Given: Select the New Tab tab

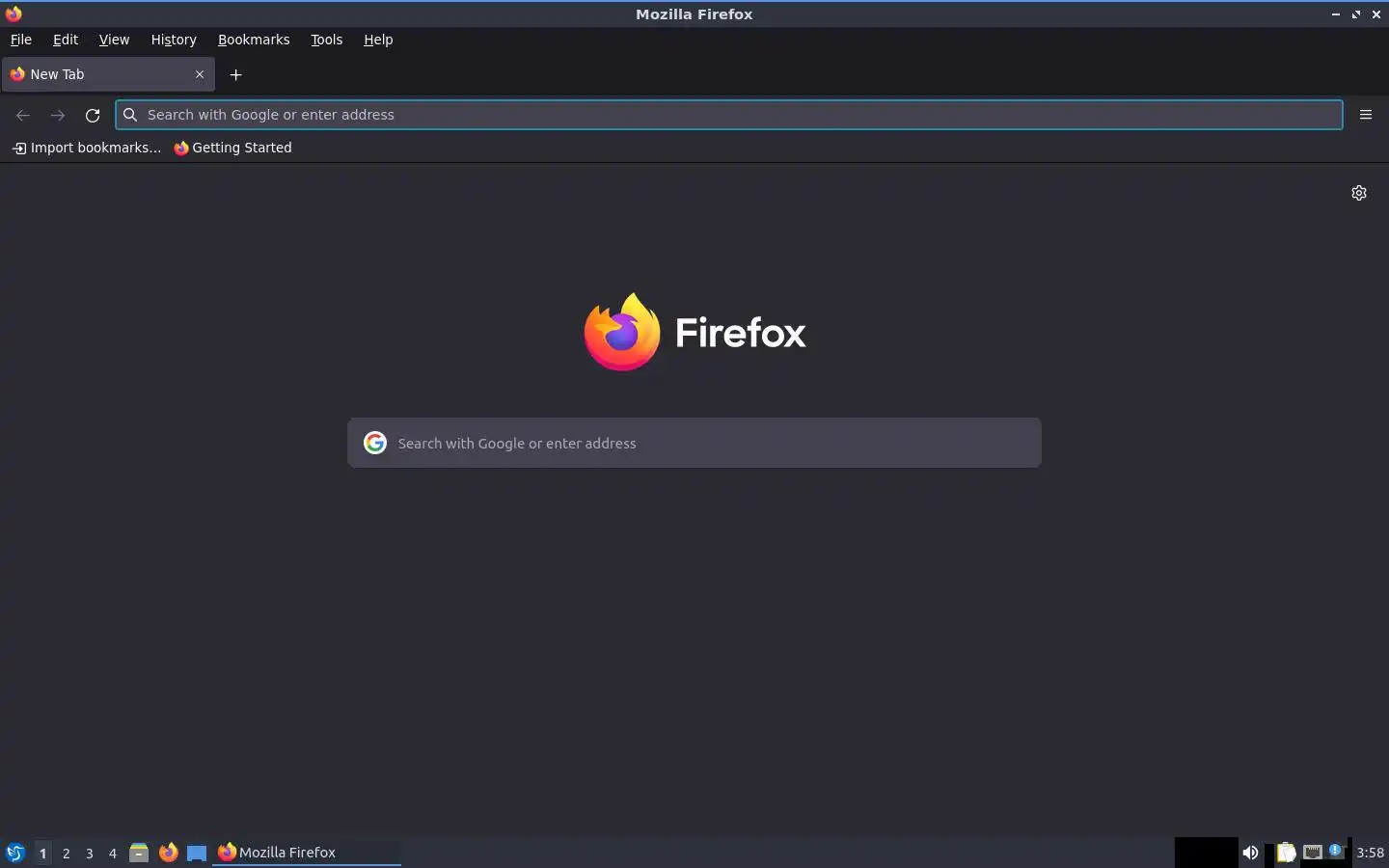Looking at the screenshot, I should 108,74.
